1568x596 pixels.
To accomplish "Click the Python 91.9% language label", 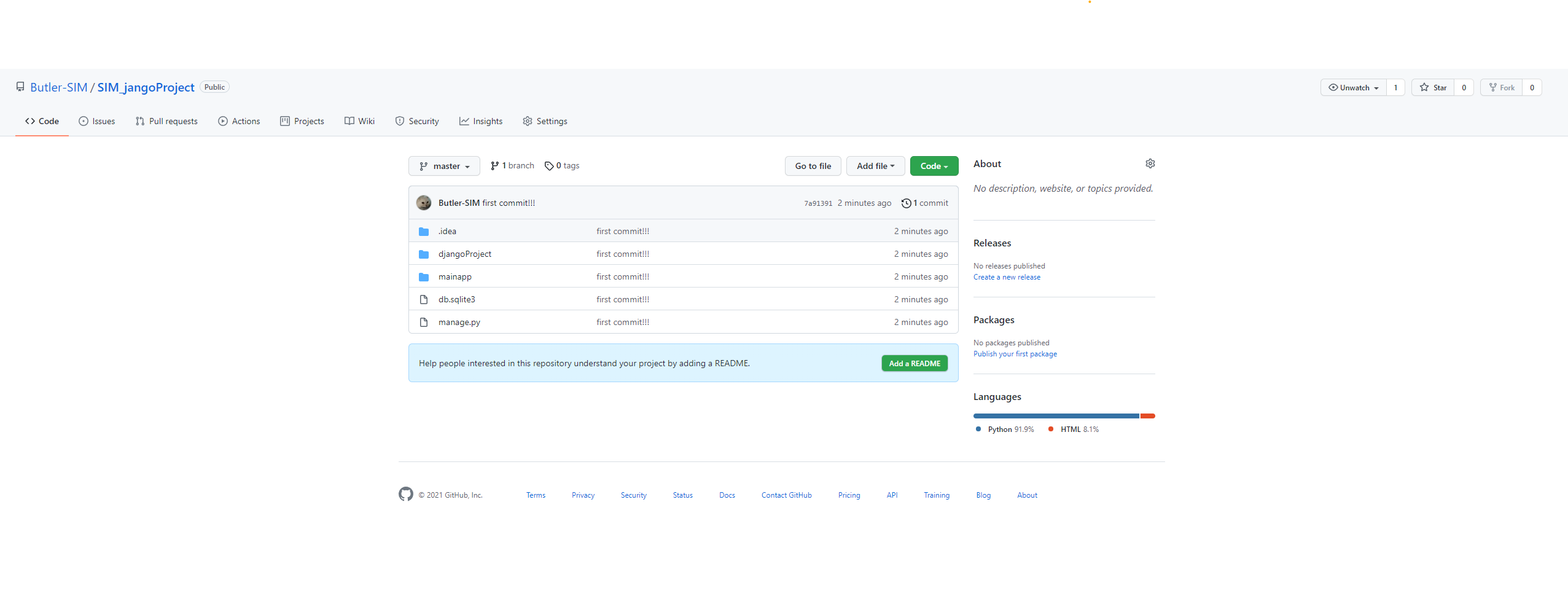I will pyautogui.click(x=1005, y=429).
